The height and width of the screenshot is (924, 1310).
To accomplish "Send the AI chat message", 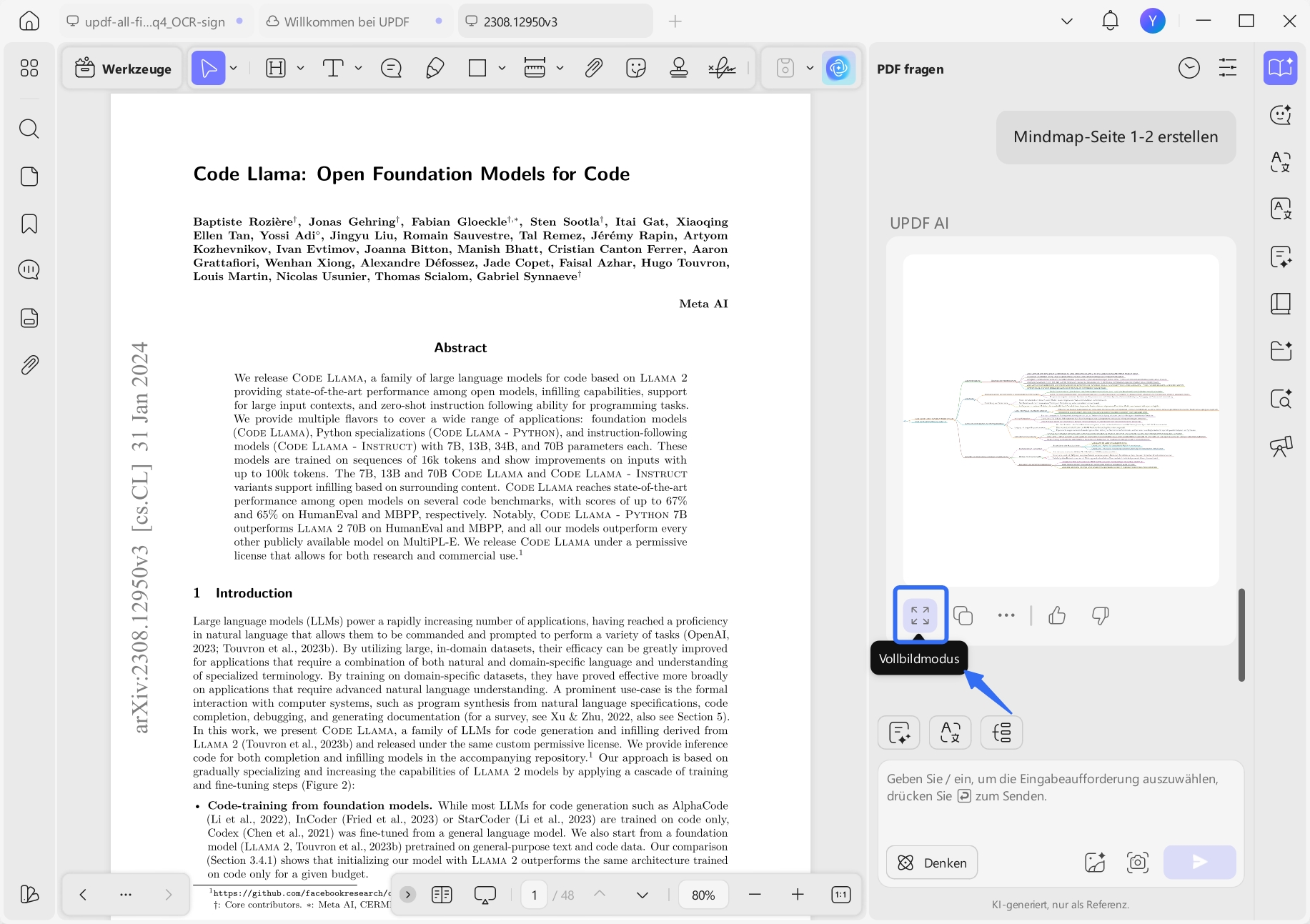I will point(1200,863).
